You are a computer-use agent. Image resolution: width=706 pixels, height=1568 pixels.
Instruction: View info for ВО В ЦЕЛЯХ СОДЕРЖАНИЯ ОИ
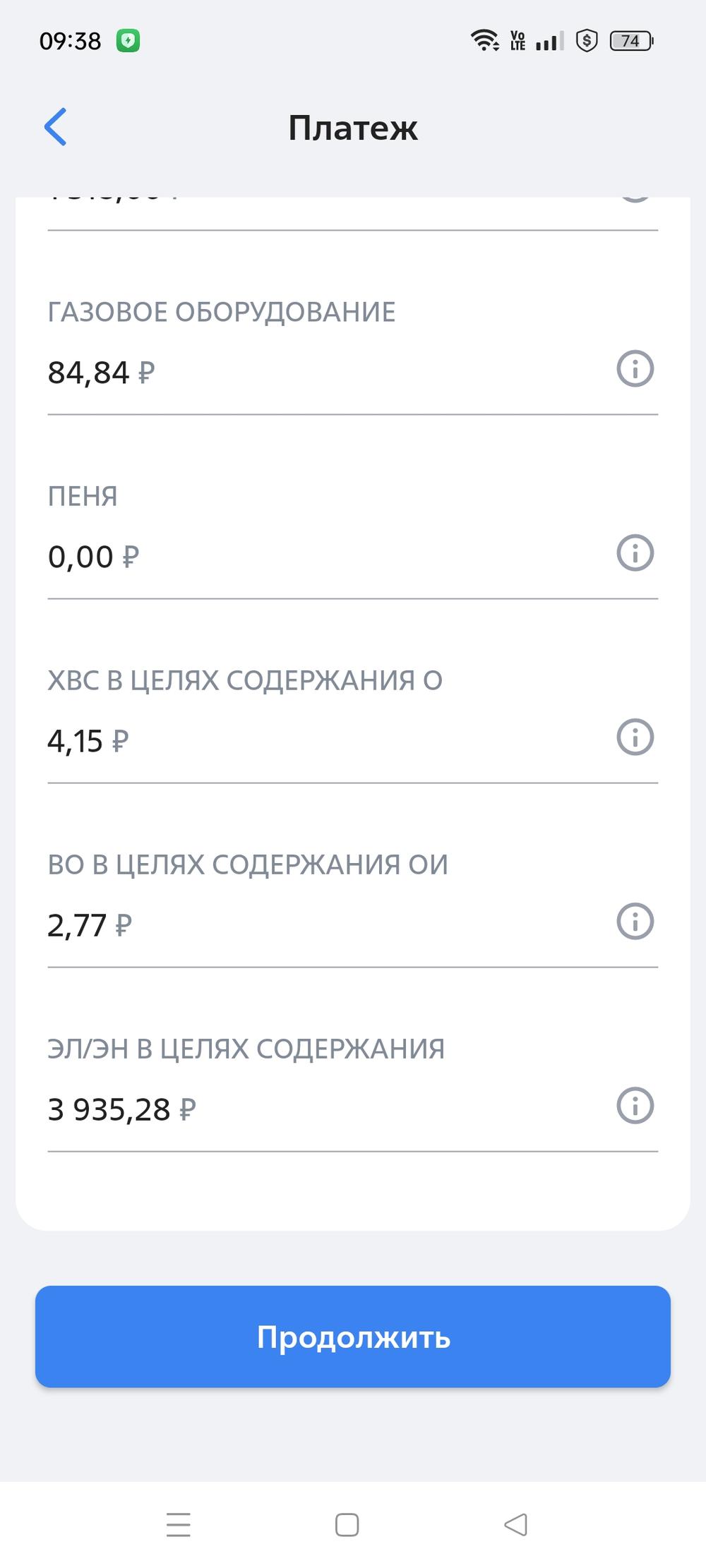tap(635, 922)
